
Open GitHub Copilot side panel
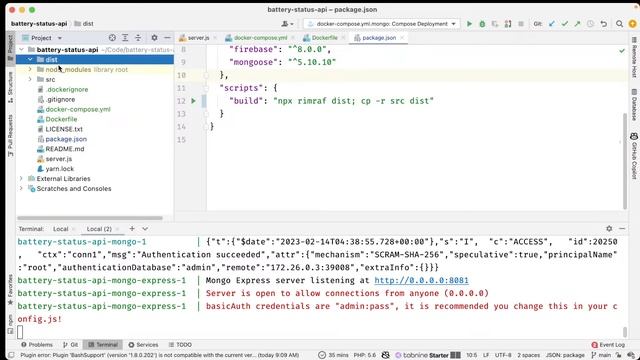point(634,156)
